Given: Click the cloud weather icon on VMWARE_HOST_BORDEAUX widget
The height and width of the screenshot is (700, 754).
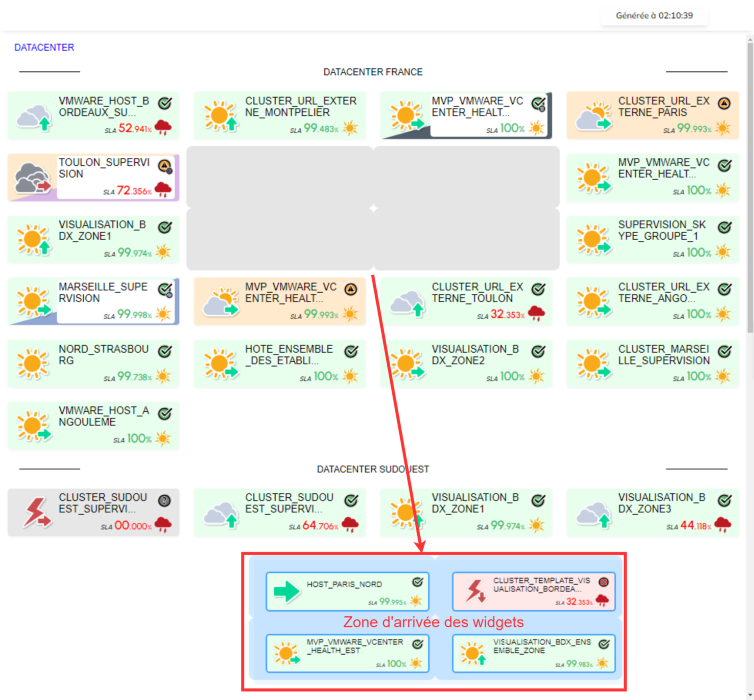Looking at the screenshot, I should pos(32,116).
